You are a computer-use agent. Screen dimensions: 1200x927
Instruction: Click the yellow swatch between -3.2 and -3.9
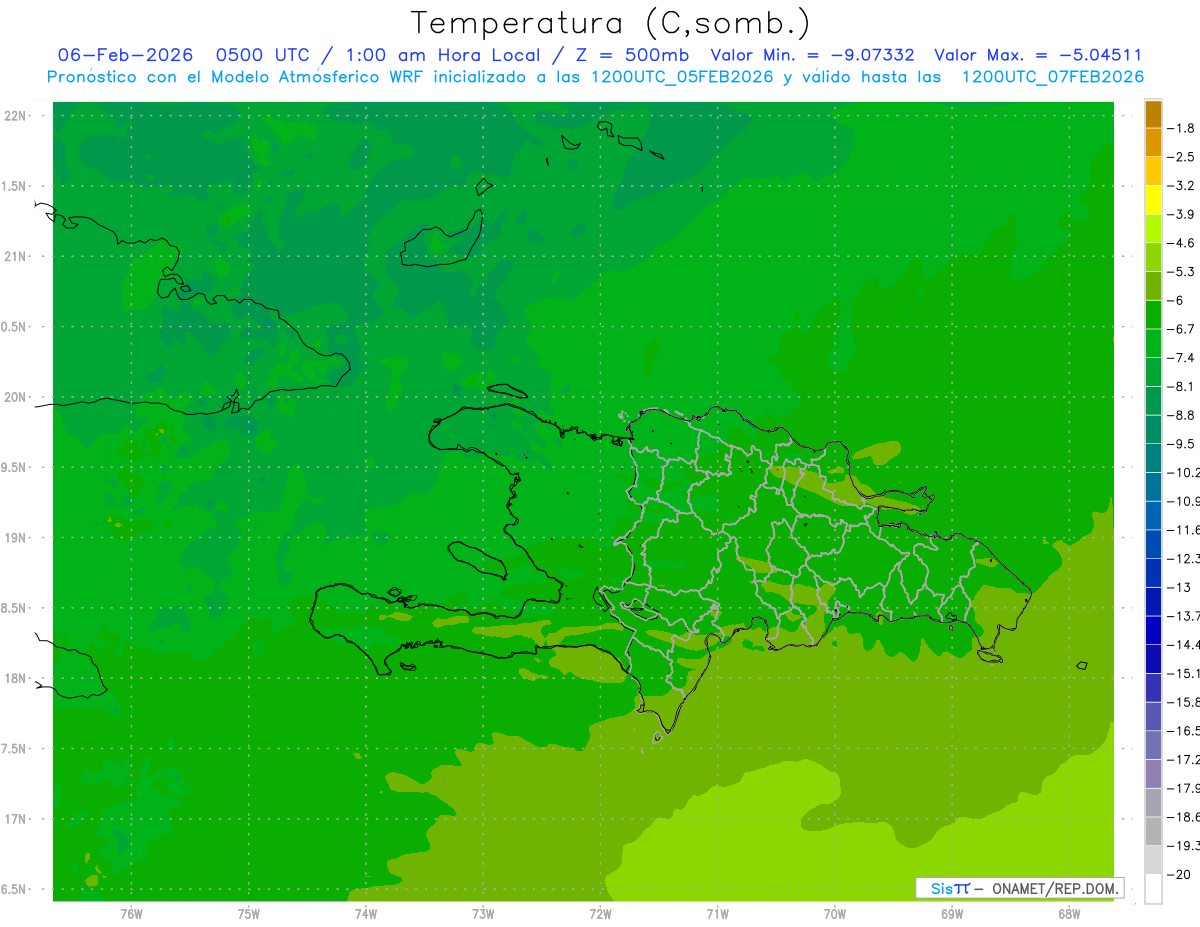[1153, 200]
